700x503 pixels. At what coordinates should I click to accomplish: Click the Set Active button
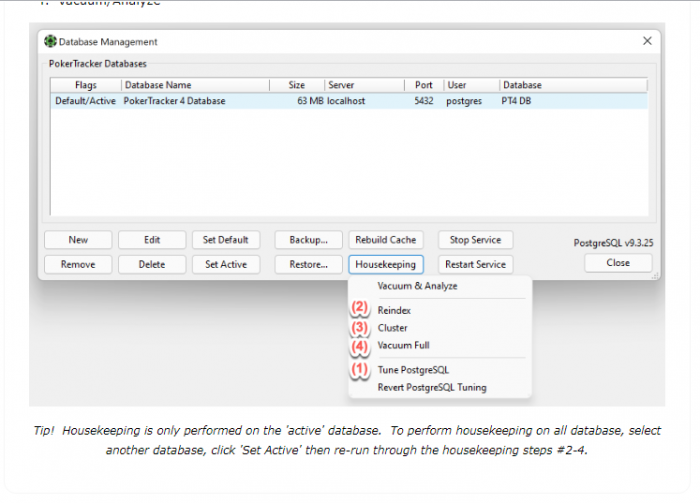225,264
